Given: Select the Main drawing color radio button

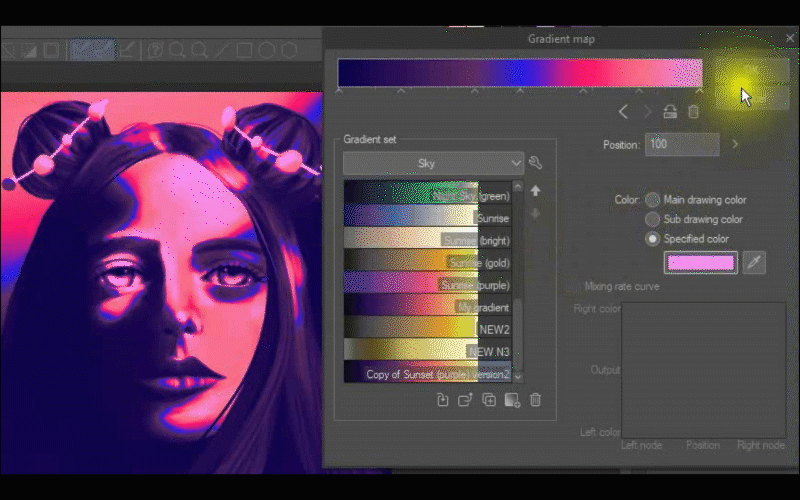Looking at the screenshot, I should 653,200.
